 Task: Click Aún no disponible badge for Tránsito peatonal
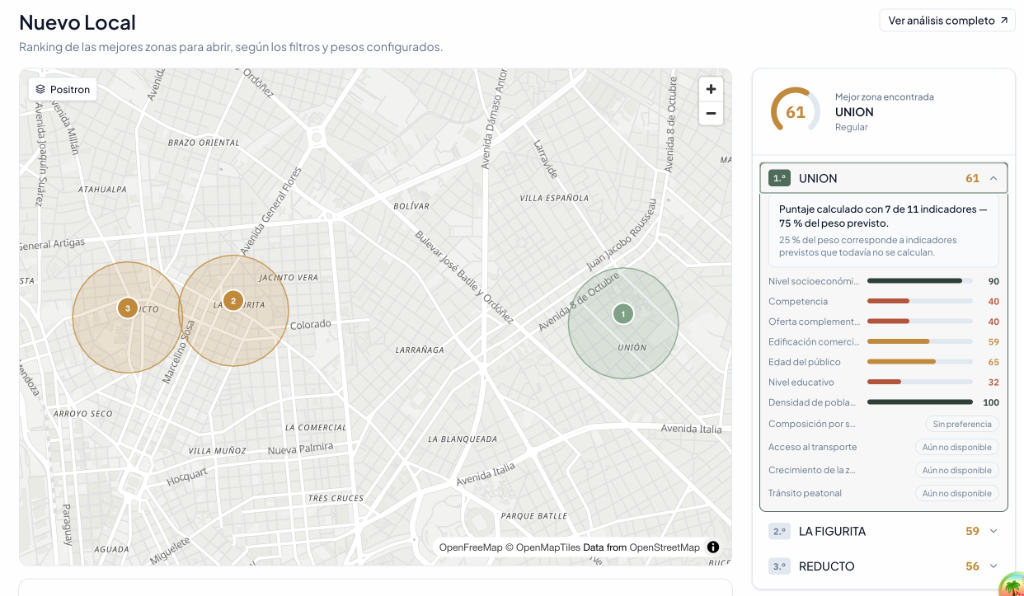(957, 494)
